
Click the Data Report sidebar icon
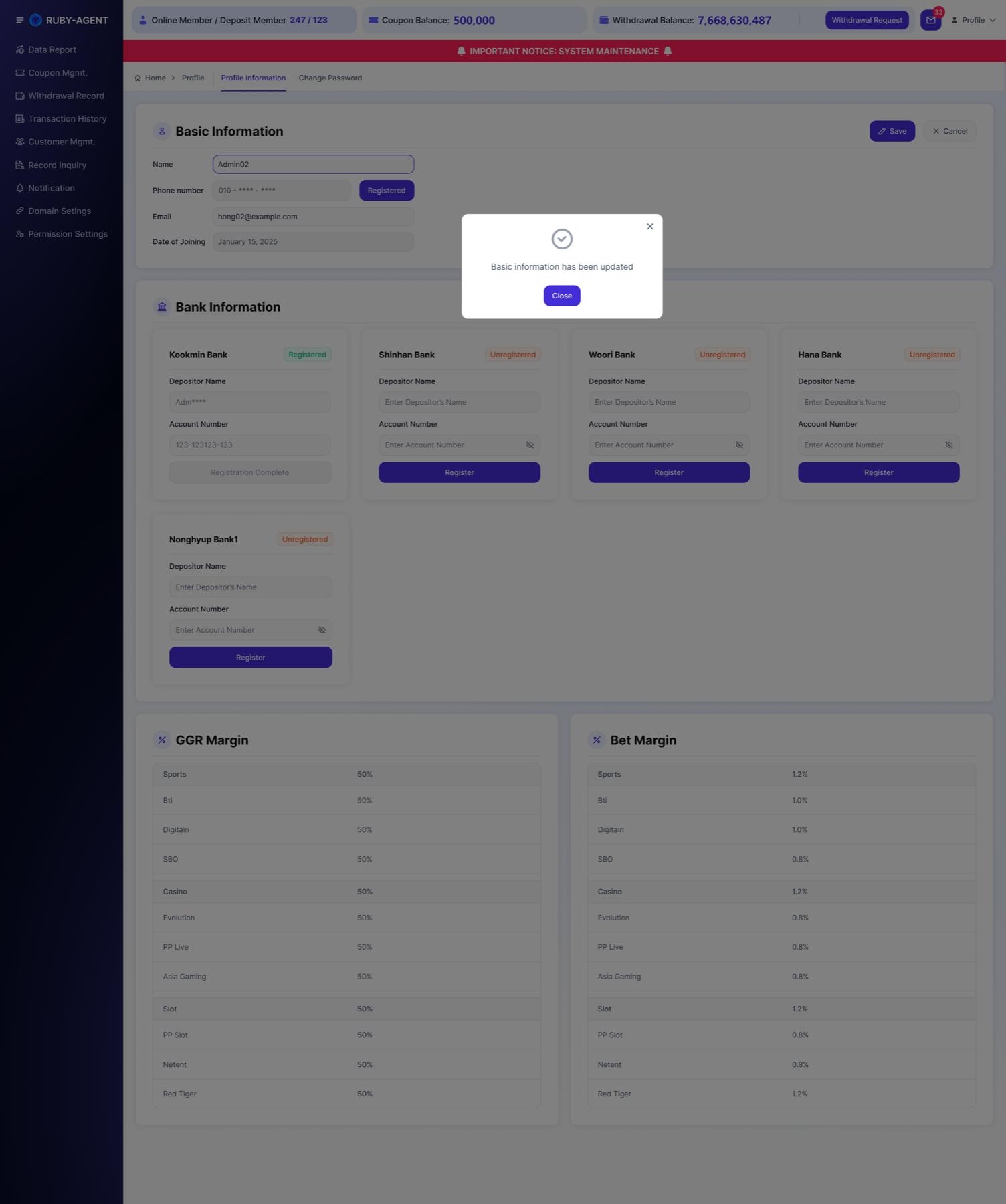20,49
